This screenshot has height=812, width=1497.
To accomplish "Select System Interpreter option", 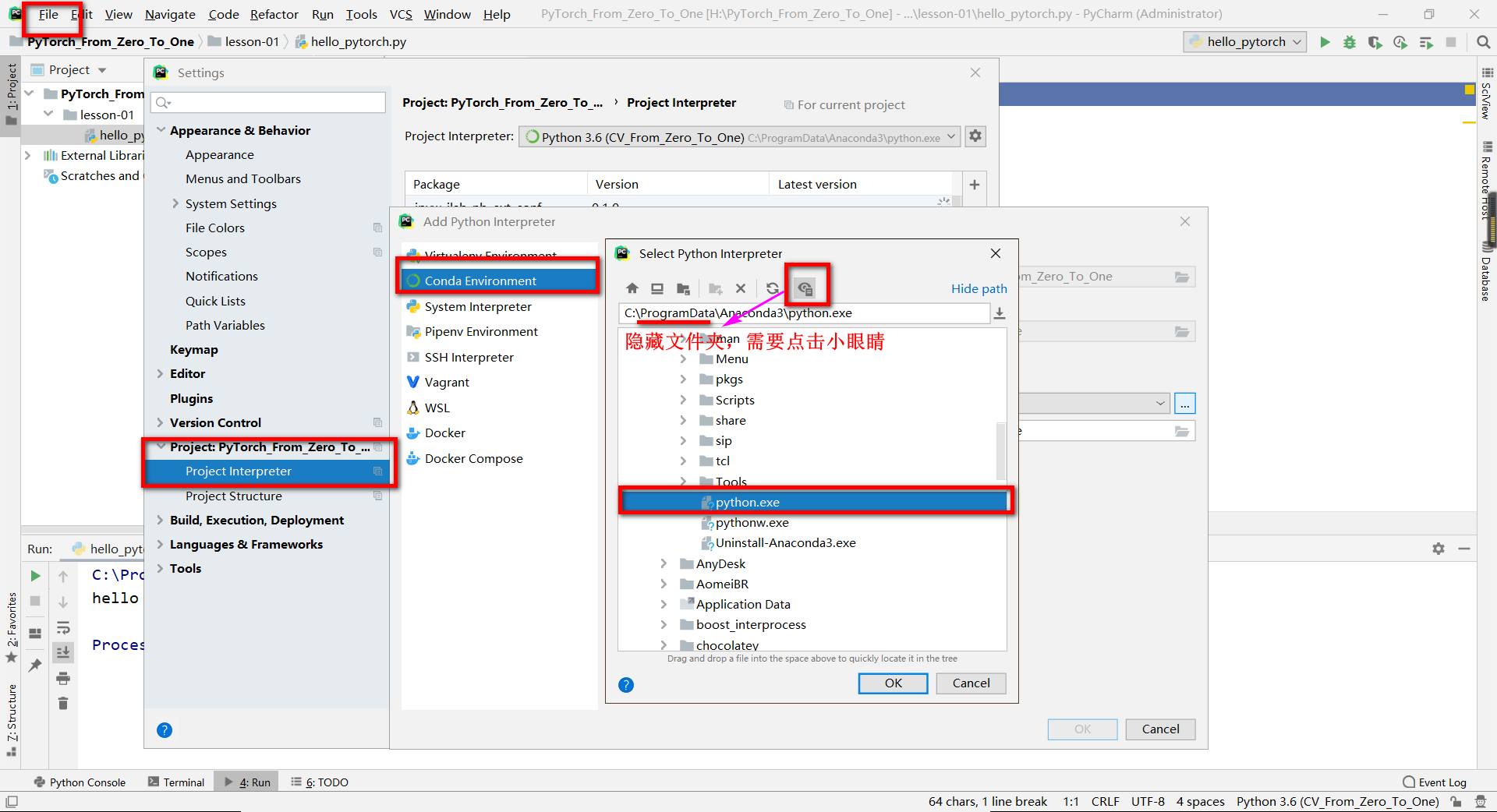I will (478, 307).
